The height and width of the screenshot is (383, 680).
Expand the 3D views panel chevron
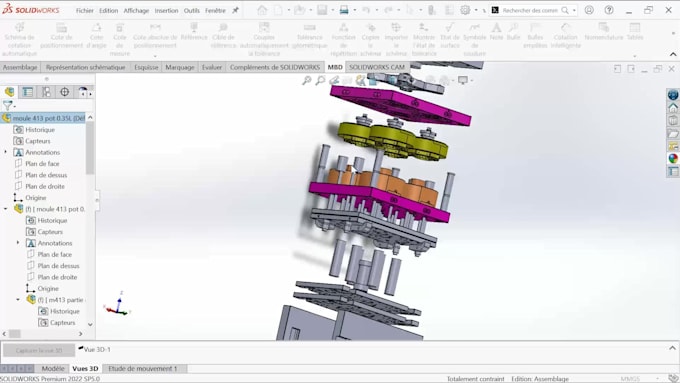coord(672,348)
